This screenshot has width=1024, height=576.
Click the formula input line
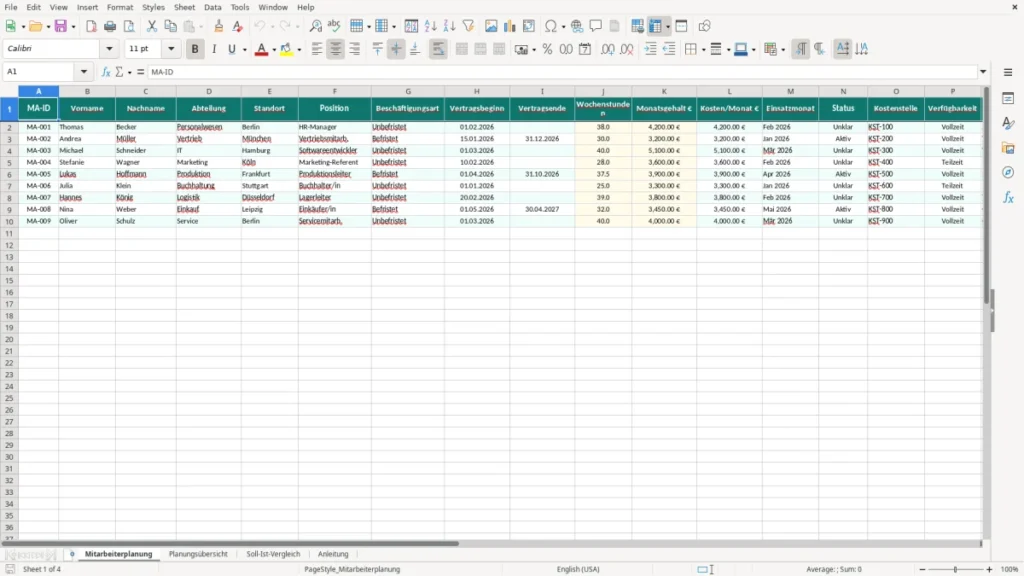click(562, 72)
